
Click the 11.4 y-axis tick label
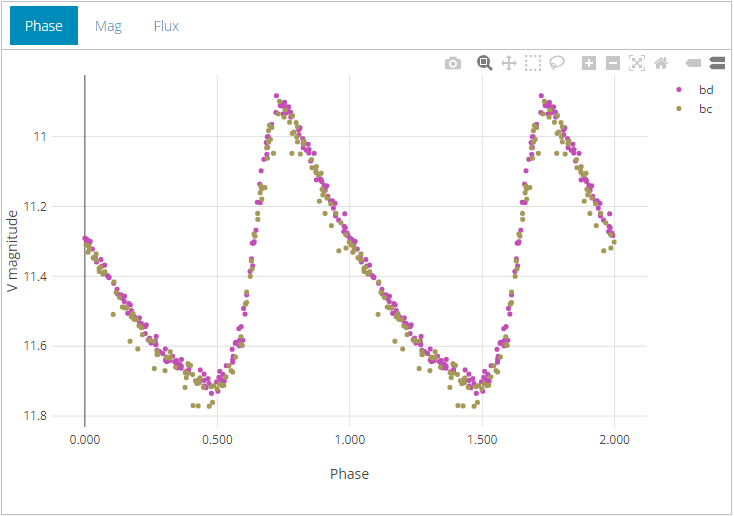point(36,276)
